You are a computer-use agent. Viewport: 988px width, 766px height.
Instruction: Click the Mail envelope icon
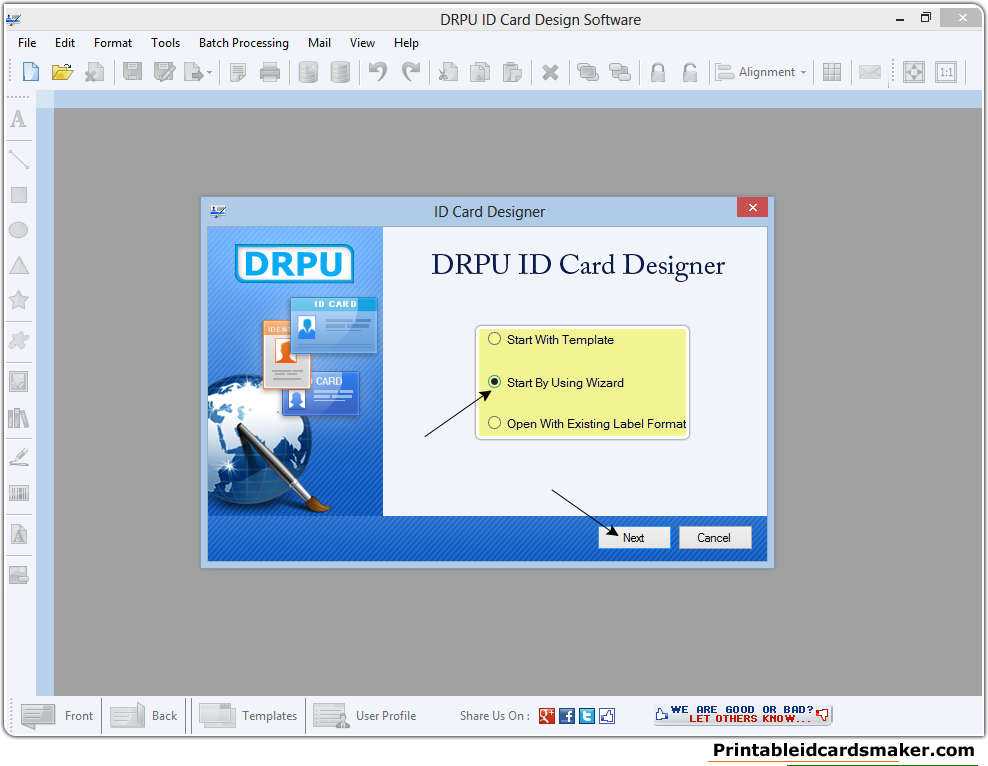(870, 72)
